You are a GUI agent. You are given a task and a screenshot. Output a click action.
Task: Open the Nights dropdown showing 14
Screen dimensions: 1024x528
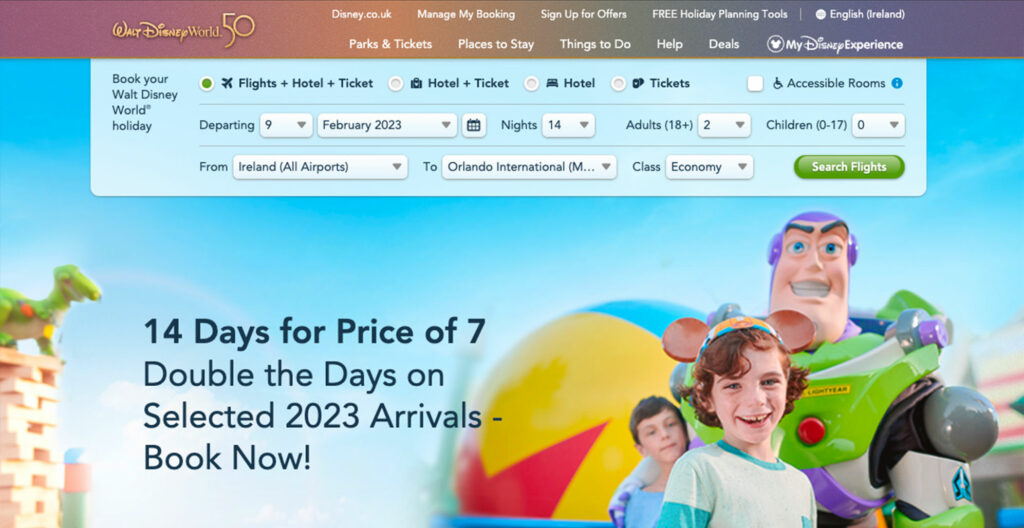pos(568,125)
